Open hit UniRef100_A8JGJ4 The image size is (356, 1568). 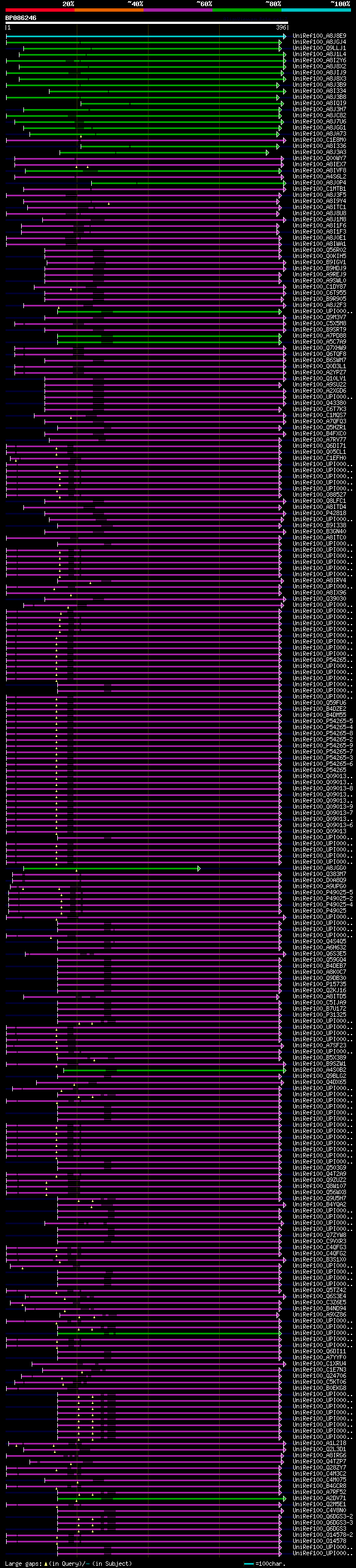[319, 42]
